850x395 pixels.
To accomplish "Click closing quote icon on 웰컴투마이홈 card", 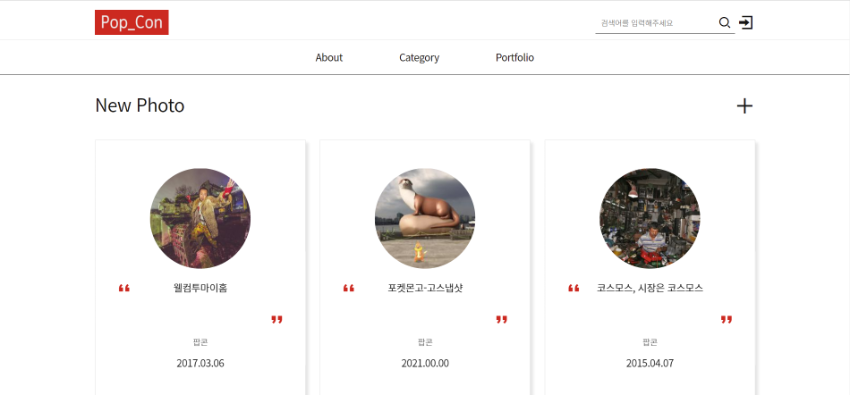I will (x=277, y=319).
